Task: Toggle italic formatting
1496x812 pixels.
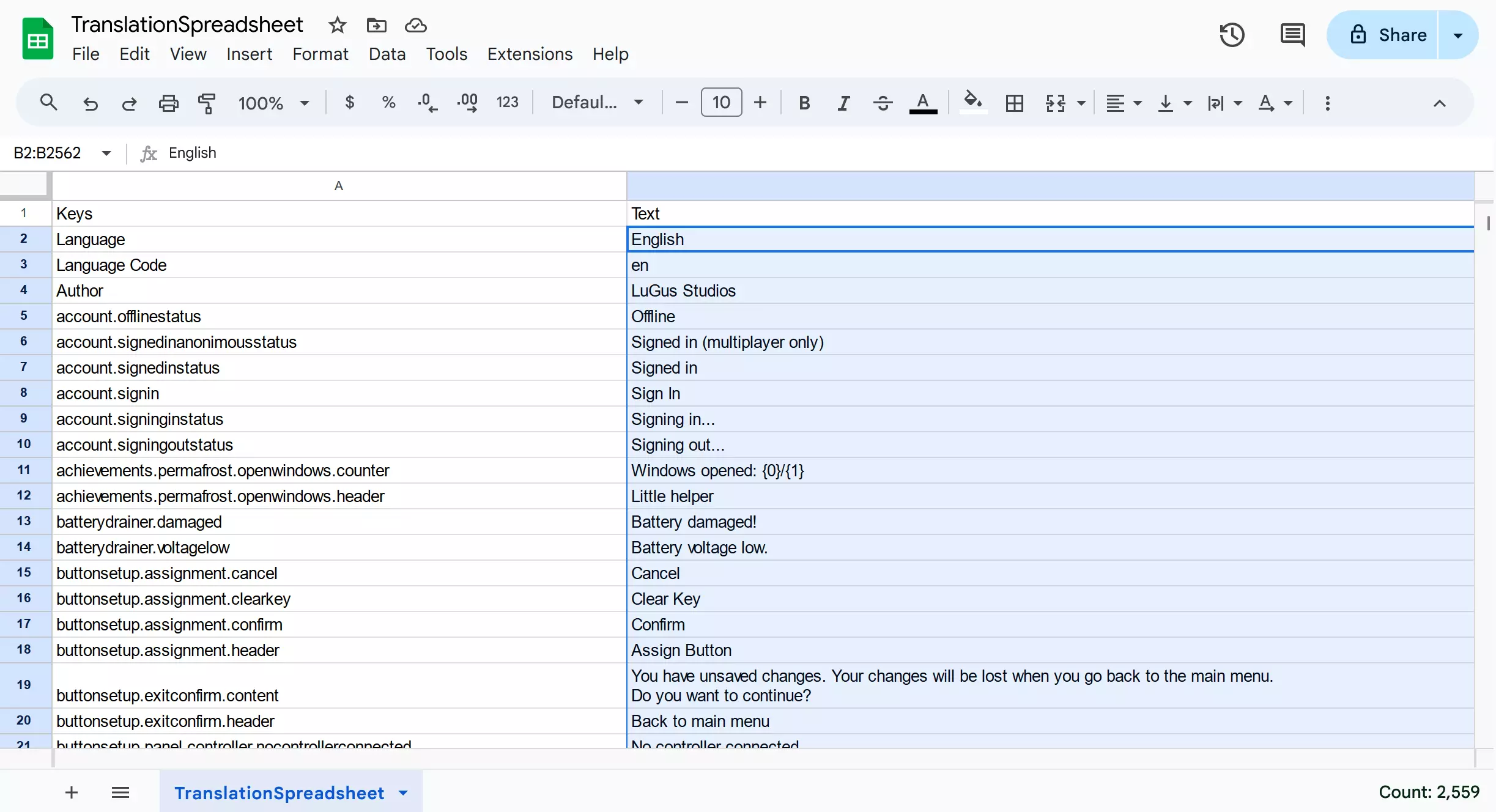Action: (x=843, y=103)
